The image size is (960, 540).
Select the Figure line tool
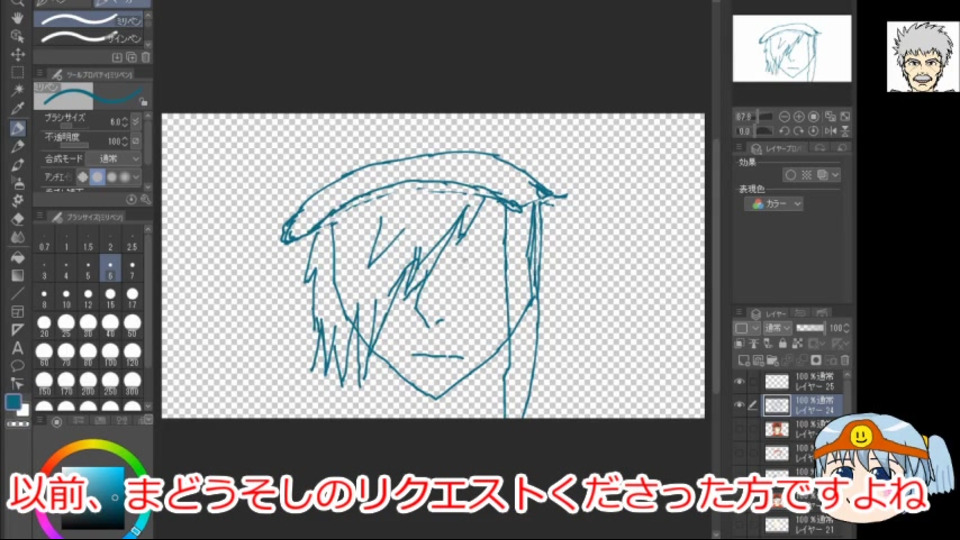17,293
